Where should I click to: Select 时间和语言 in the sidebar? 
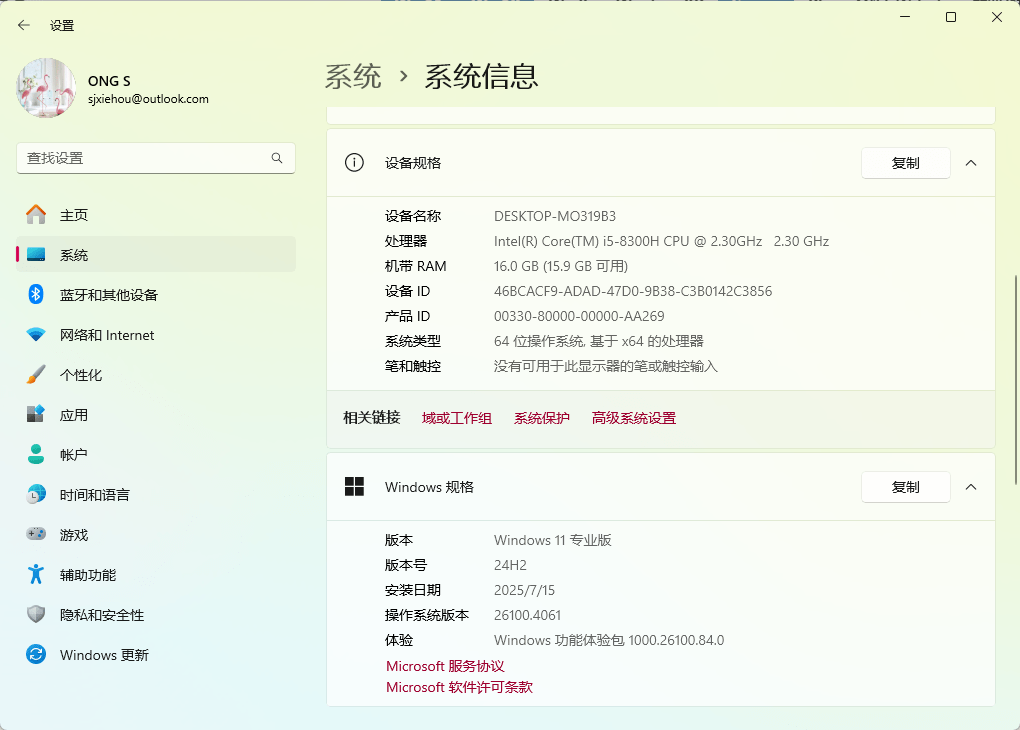click(x=94, y=495)
